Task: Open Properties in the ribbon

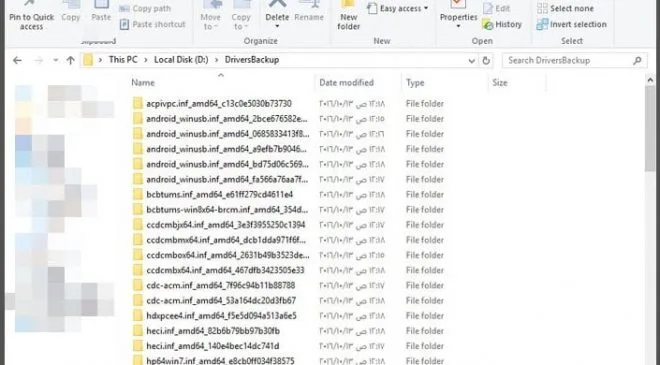Action: pos(458,11)
